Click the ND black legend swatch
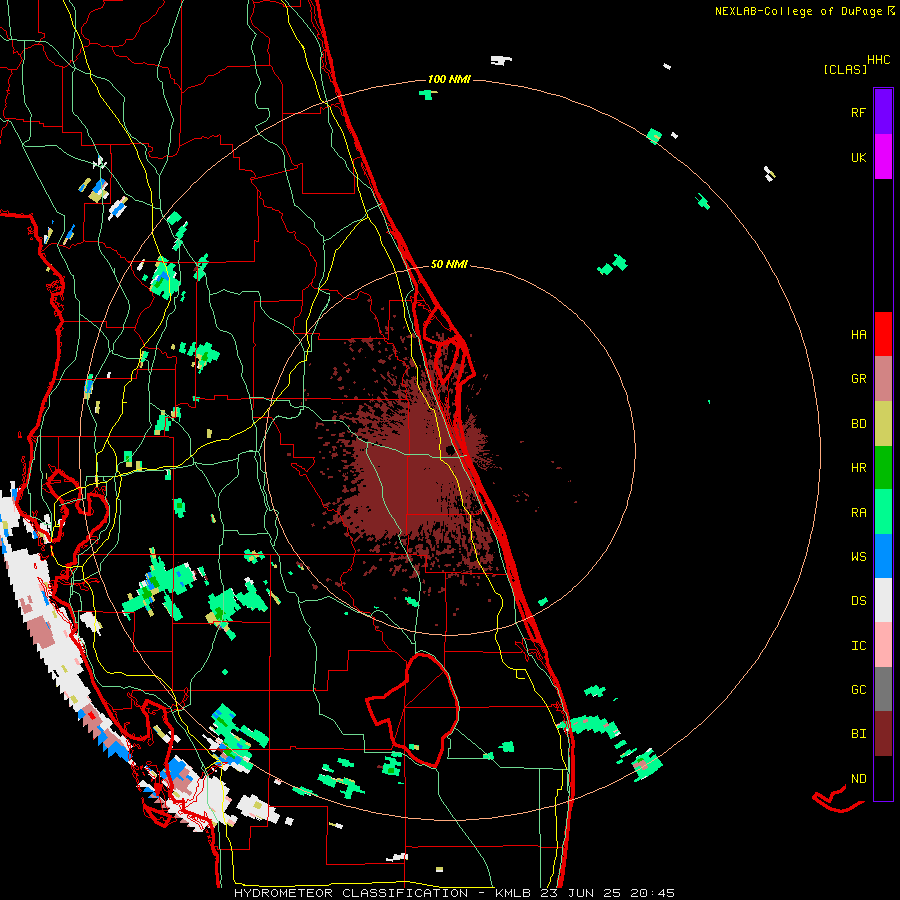Screen dimensions: 900x900 pos(883,778)
